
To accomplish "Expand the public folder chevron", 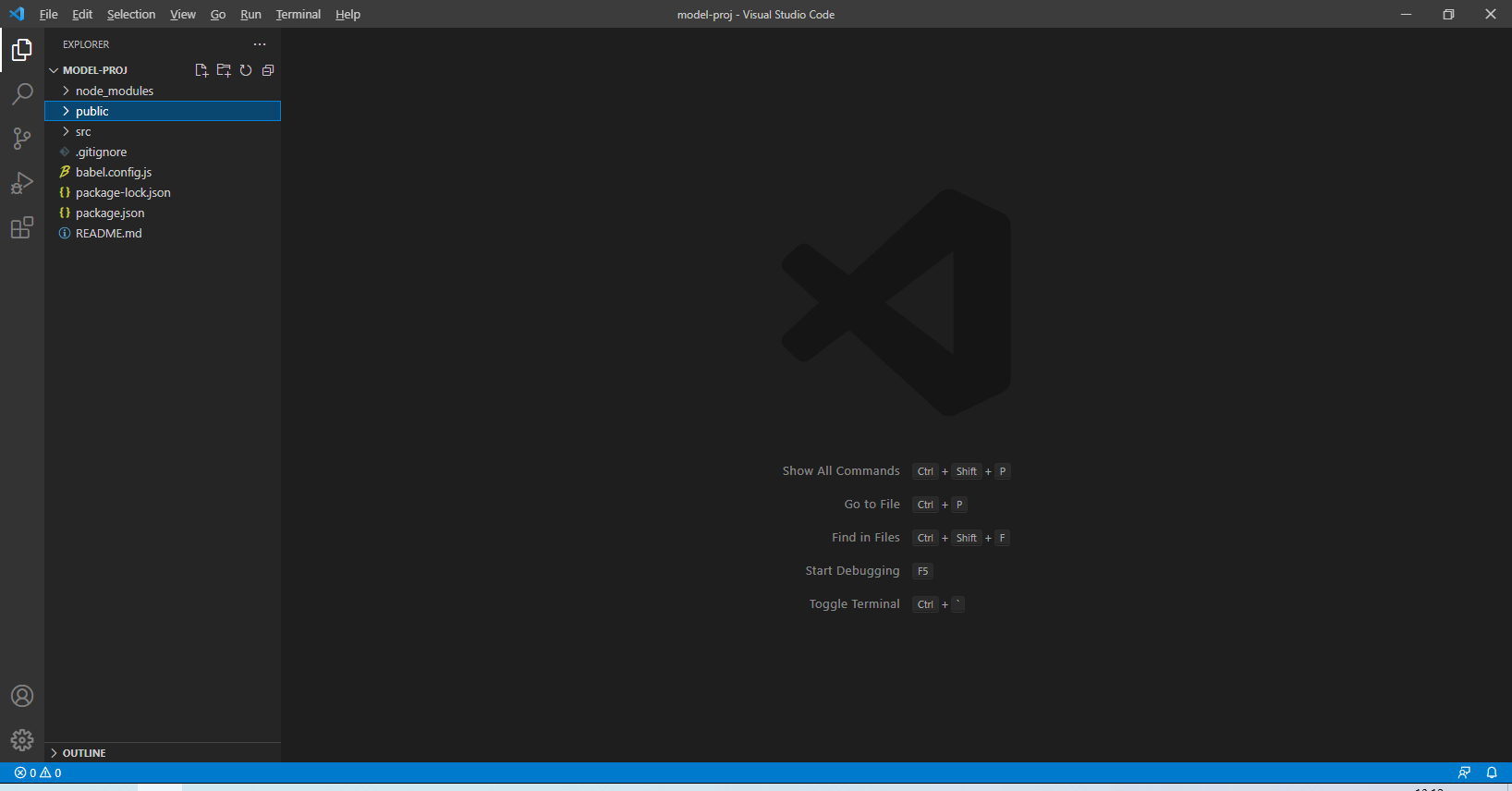I will pyautogui.click(x=66, y=111).
